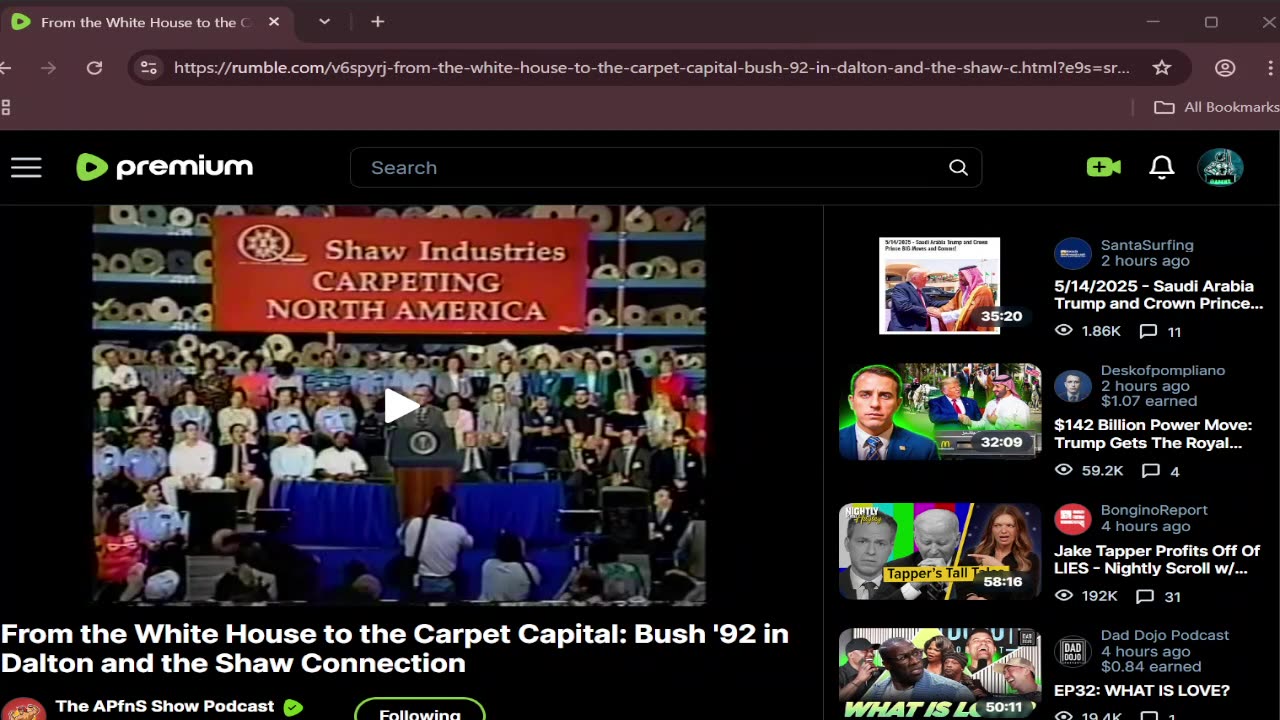Open Jake Tapper Profits Off Of LIES title
Screen dimensions: 1280x720
pyautogui.click(x=1157, y=560)
